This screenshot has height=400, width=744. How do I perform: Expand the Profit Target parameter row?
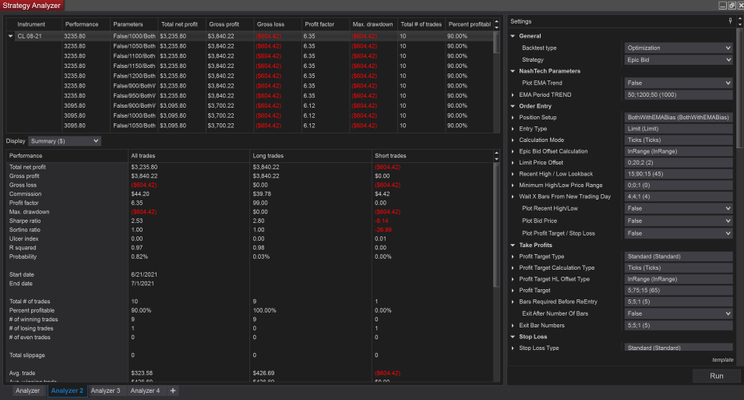pyautogui.click(x=513, y=290)
